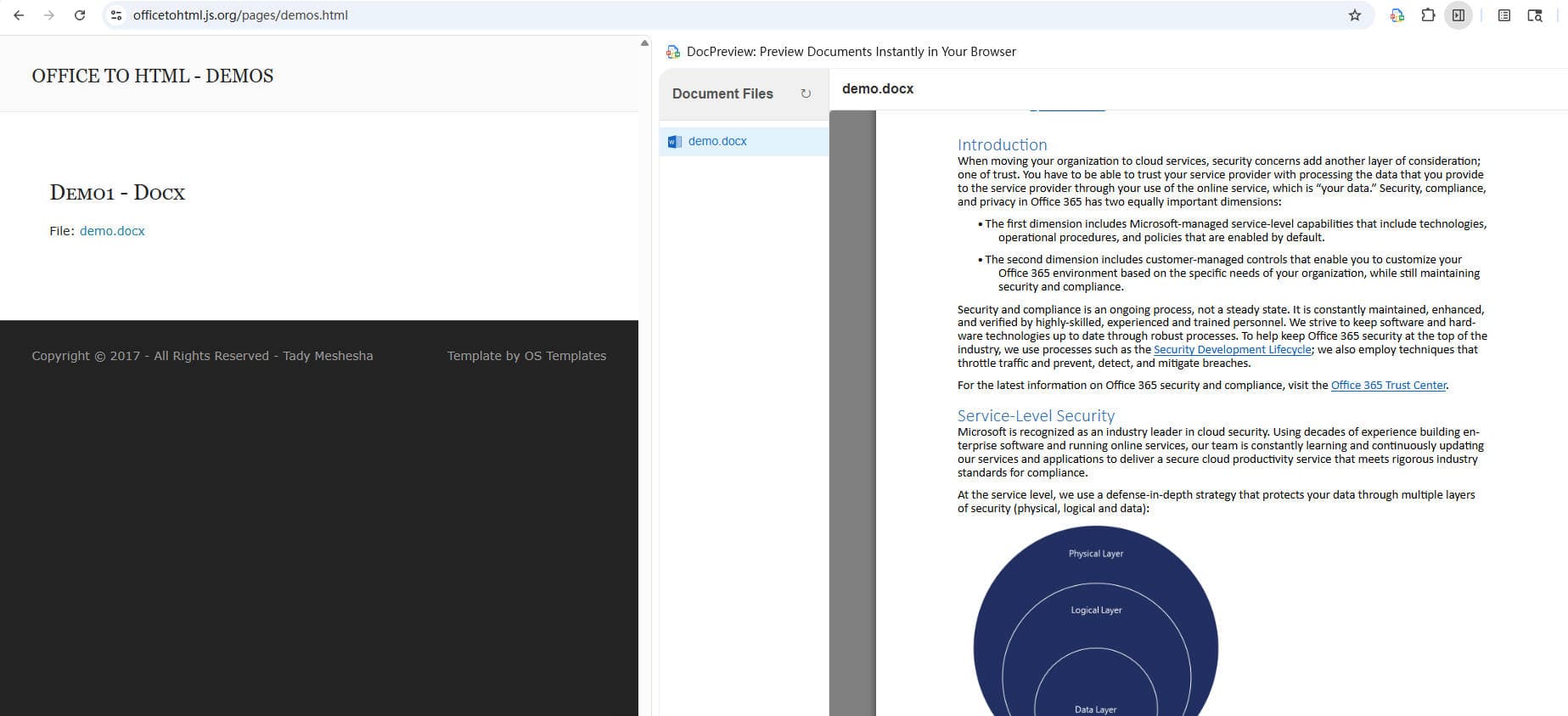
Task: Open the Extensions puzzle menu
Action: click(x=1428, y=15)
